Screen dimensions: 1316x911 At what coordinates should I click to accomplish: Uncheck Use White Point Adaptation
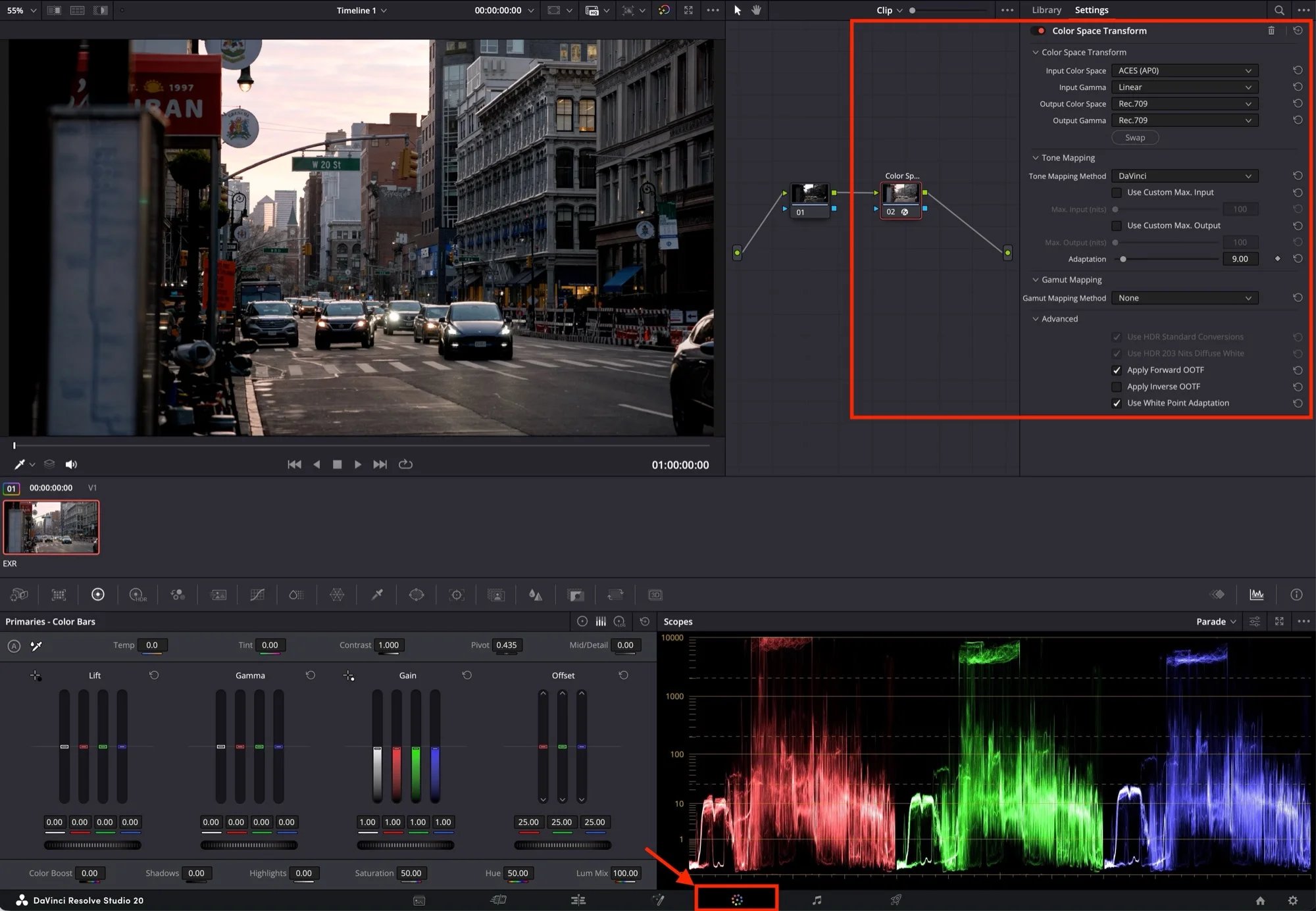coord(1117,403)
